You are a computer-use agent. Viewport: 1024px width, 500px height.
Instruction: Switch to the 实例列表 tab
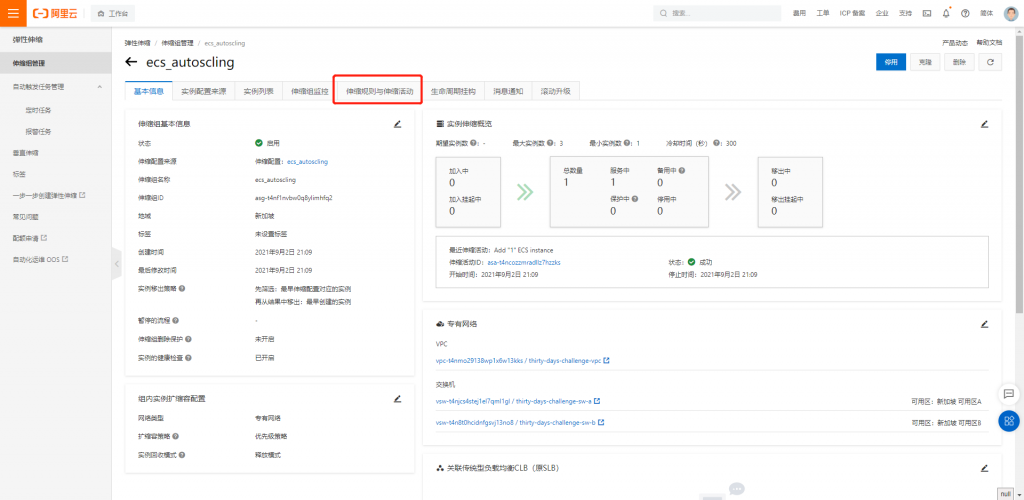point(258,92)
